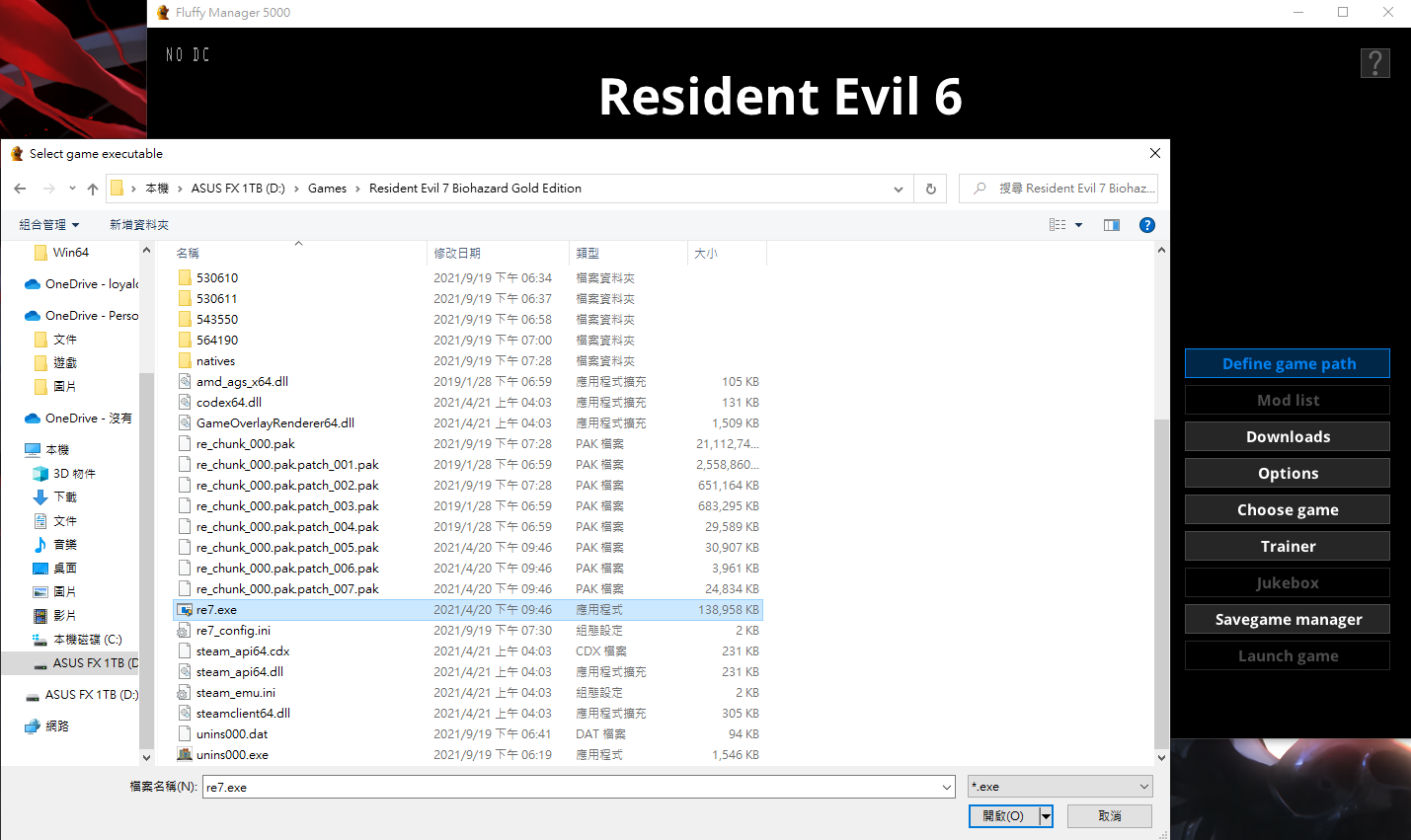Open the view options dropdown arrow
Image resolution: width=1411 pixels, height=840 pixels.
[x=1078, y=225]
